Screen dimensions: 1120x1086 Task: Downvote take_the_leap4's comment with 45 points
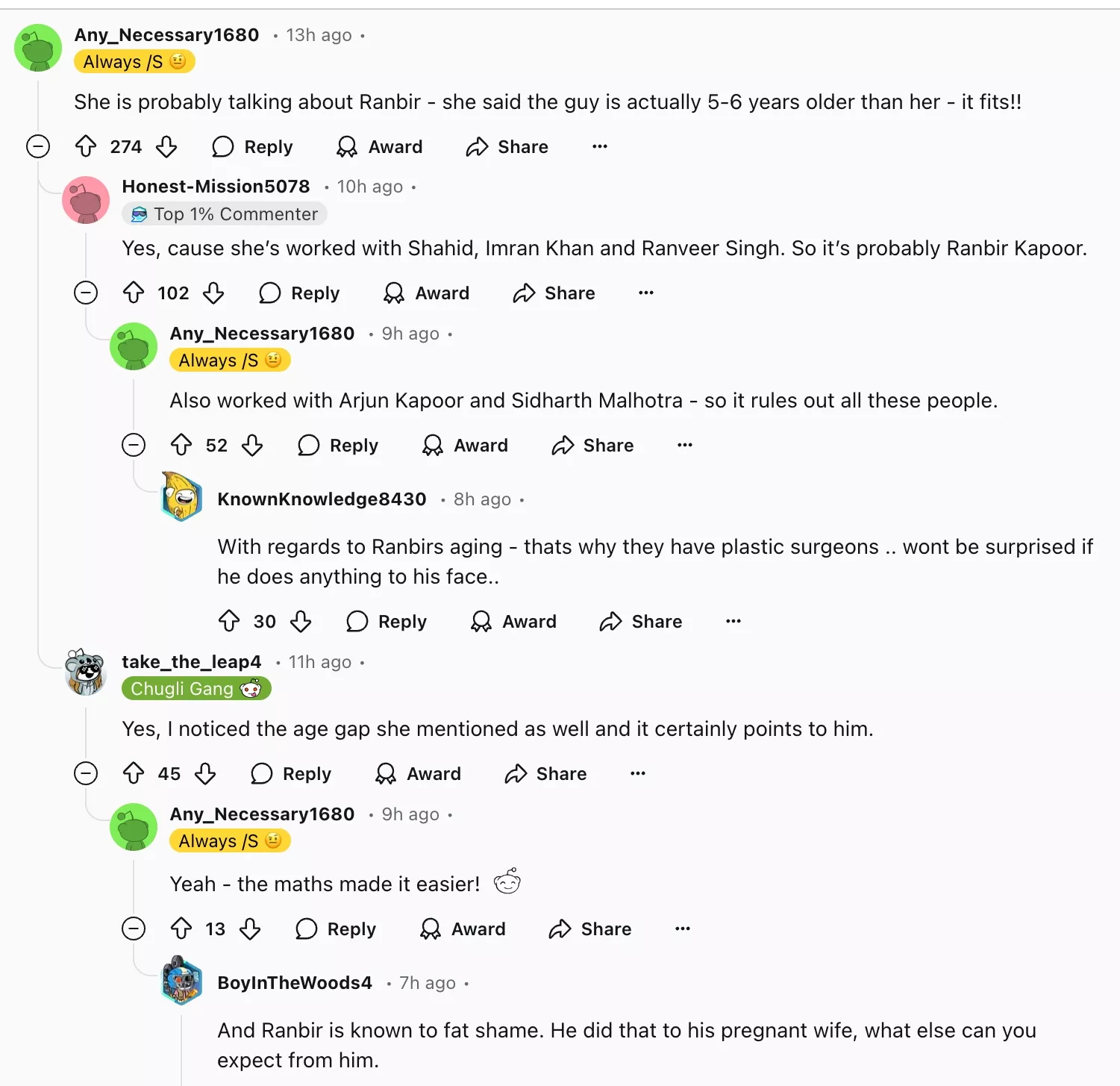point(205,773)
